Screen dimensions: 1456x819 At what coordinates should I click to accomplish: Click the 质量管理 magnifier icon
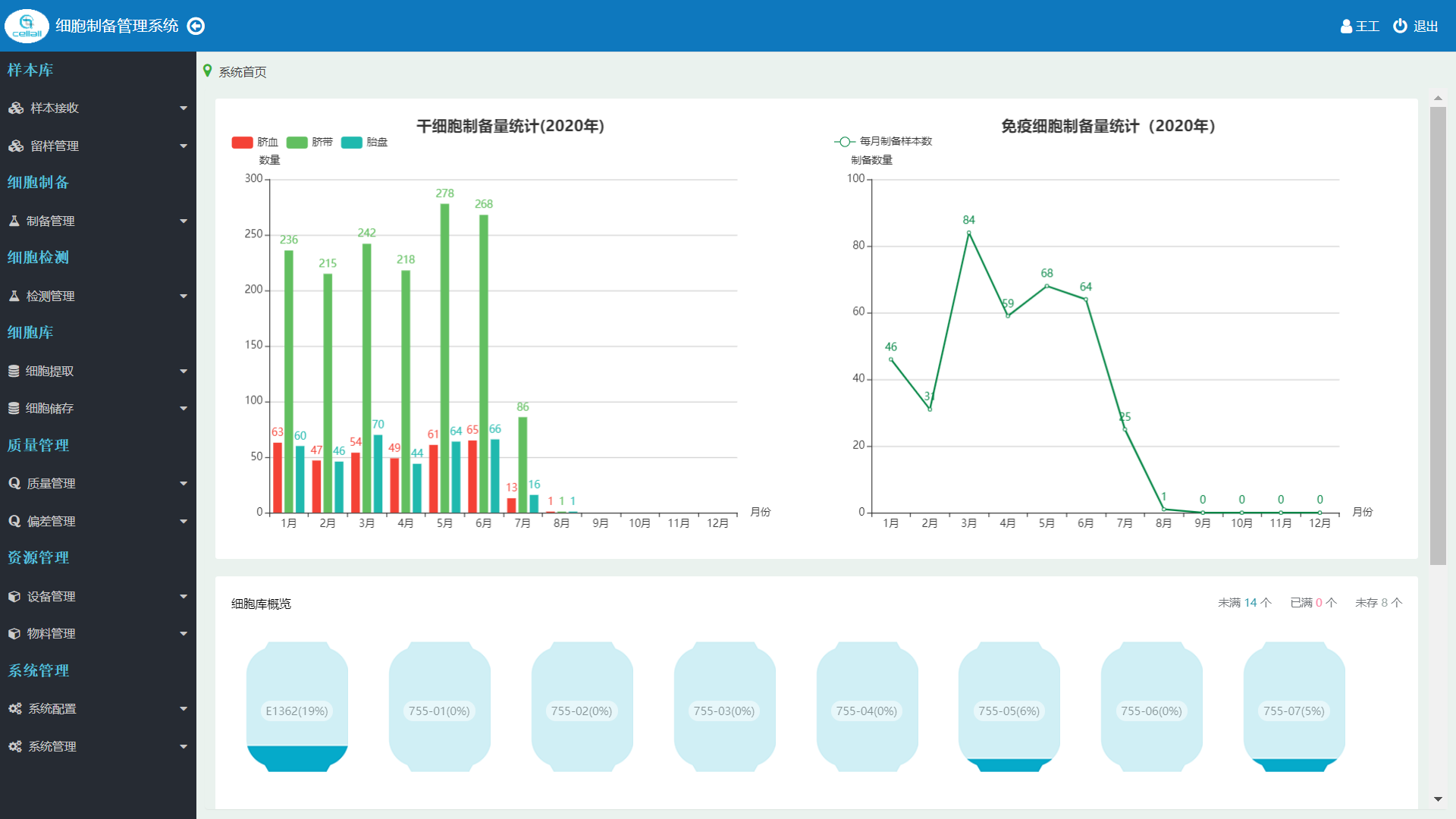(14, 483)
